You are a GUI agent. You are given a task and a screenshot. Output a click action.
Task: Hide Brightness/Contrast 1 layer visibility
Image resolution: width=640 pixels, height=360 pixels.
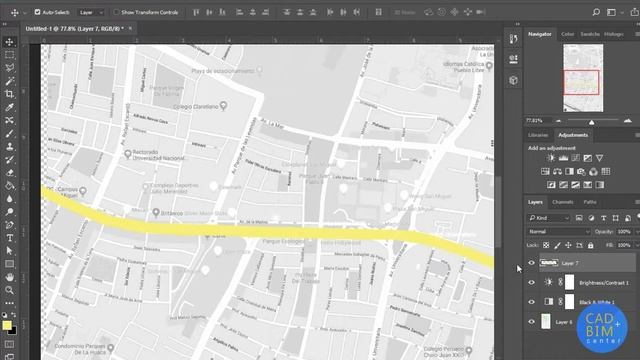531,282
